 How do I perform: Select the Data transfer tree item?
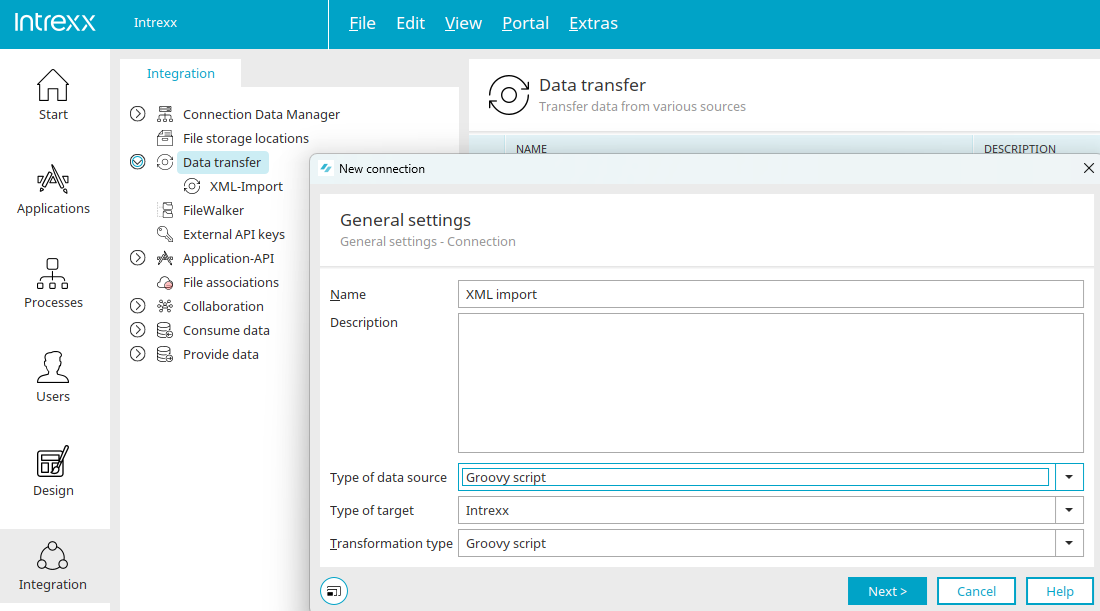222,162
